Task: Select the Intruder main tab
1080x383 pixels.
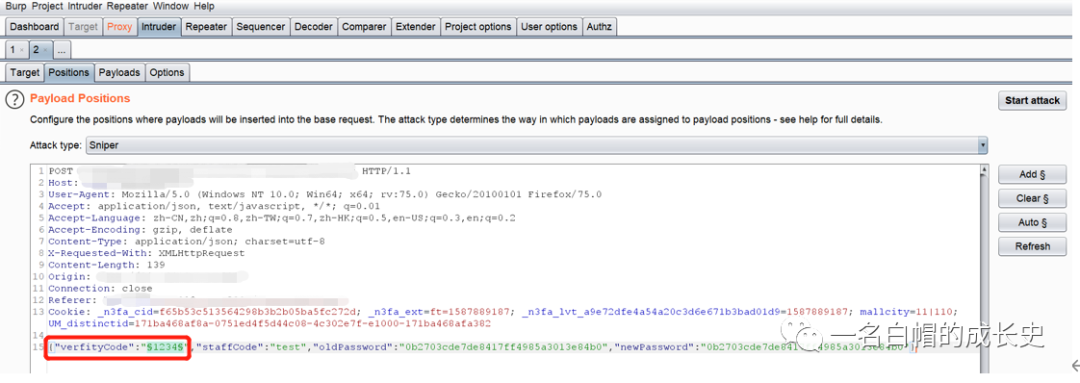Action: (158, 27)
